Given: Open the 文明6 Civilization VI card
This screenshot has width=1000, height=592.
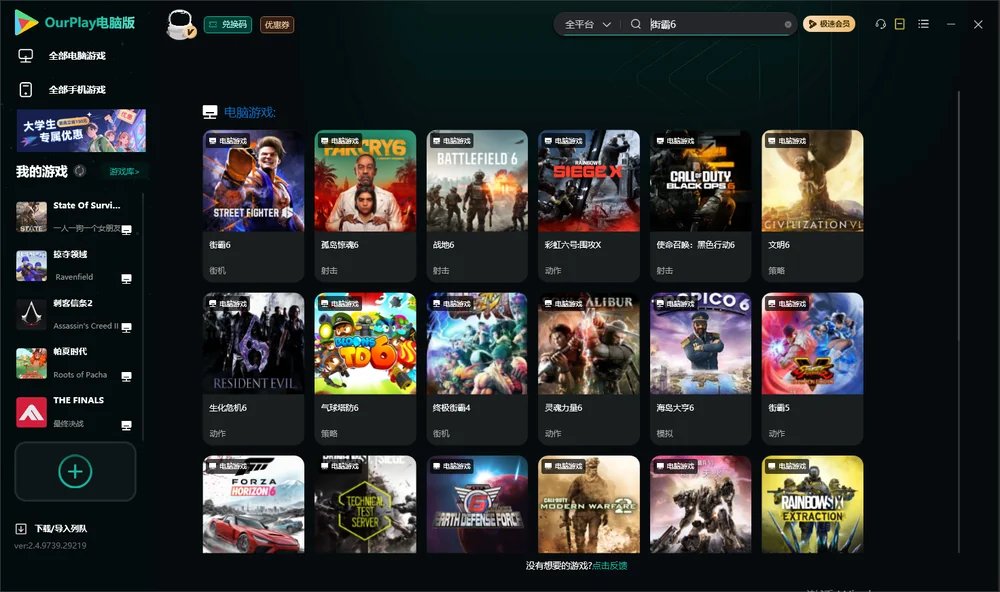Looking at the screenshot, I should (812, 206).
